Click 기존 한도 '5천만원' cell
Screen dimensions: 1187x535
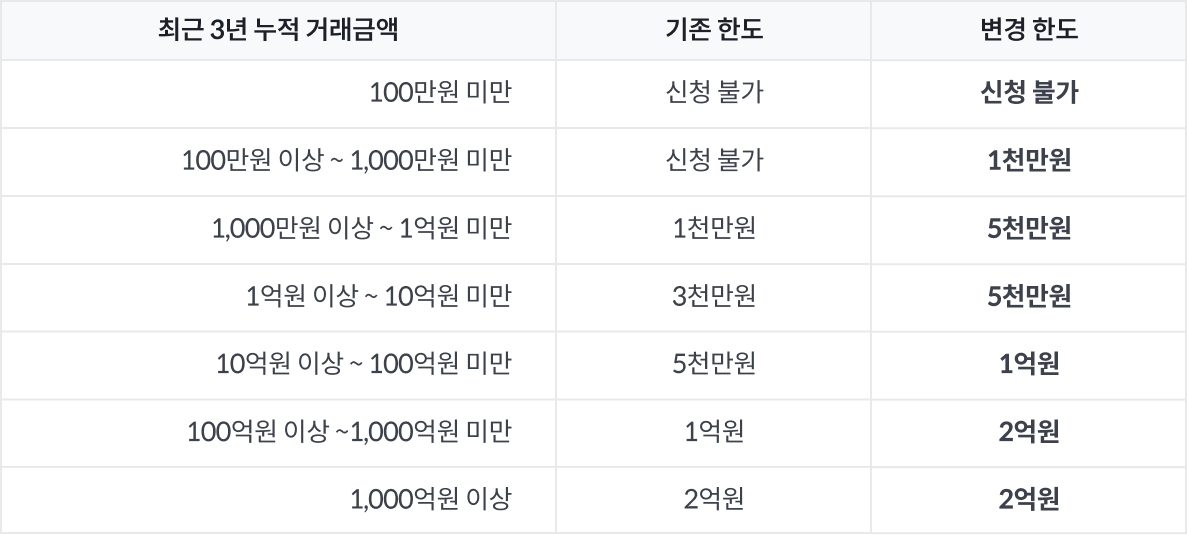tap(714, 364)
